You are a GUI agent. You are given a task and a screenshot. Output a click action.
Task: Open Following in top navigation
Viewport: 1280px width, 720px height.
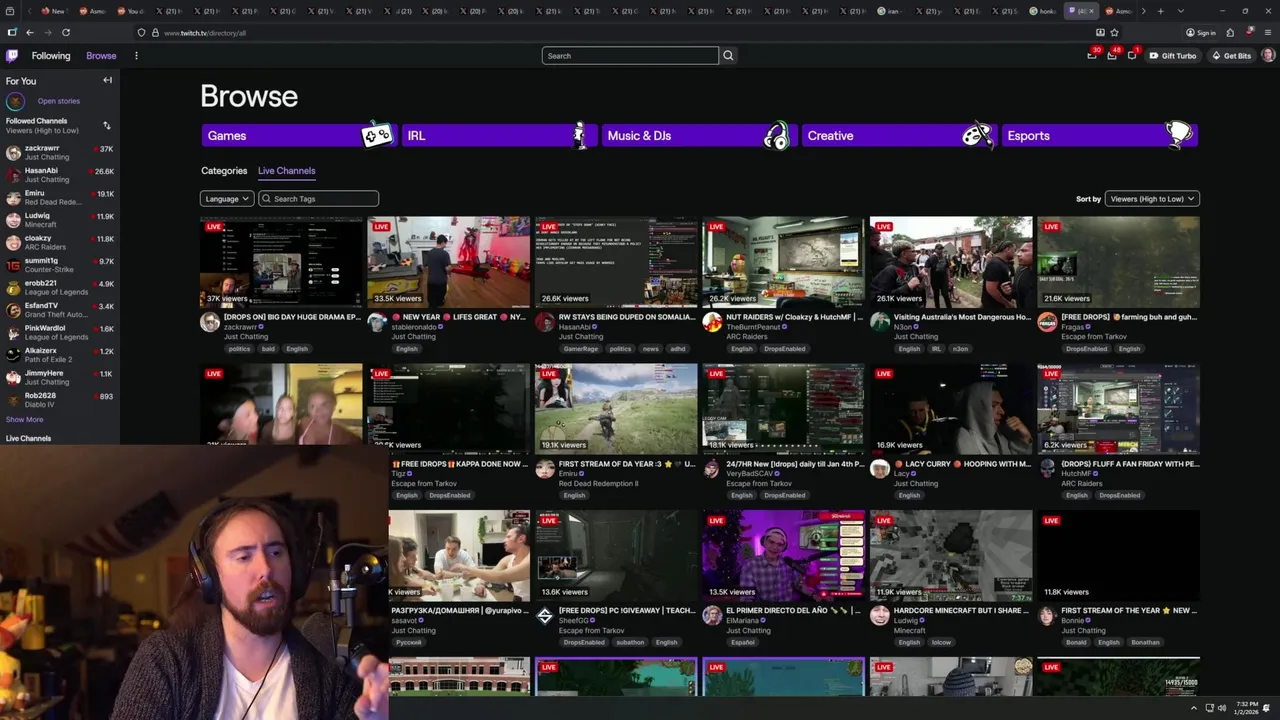pos(51,56)
